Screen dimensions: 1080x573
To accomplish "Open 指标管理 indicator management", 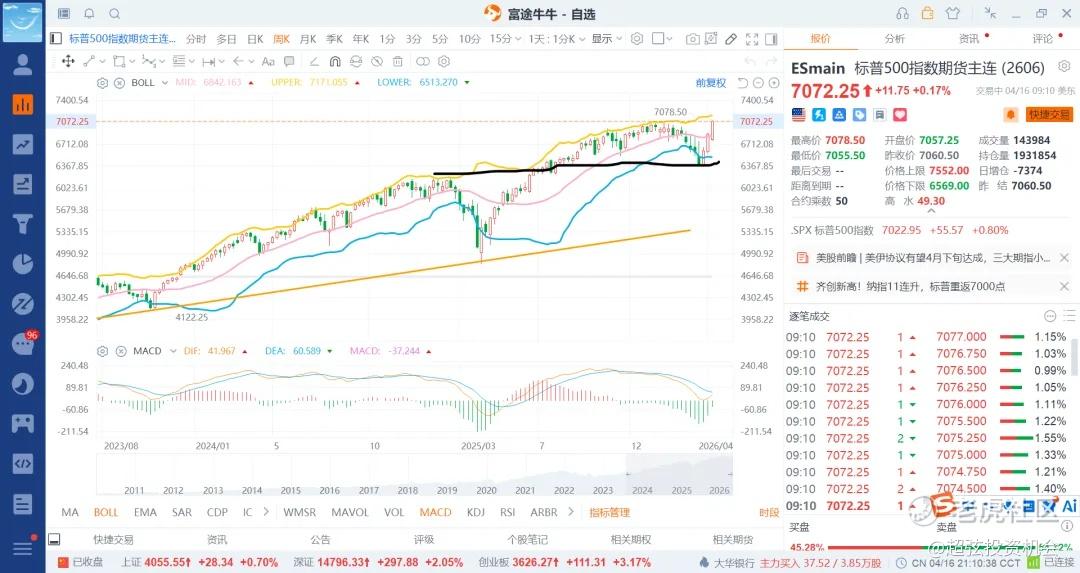I will pos(610,512).
